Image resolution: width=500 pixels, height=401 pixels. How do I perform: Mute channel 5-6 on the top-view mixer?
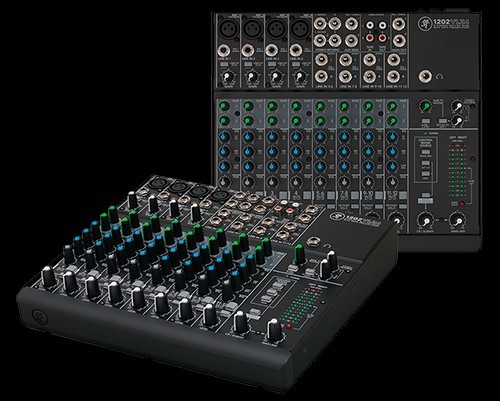331,195
